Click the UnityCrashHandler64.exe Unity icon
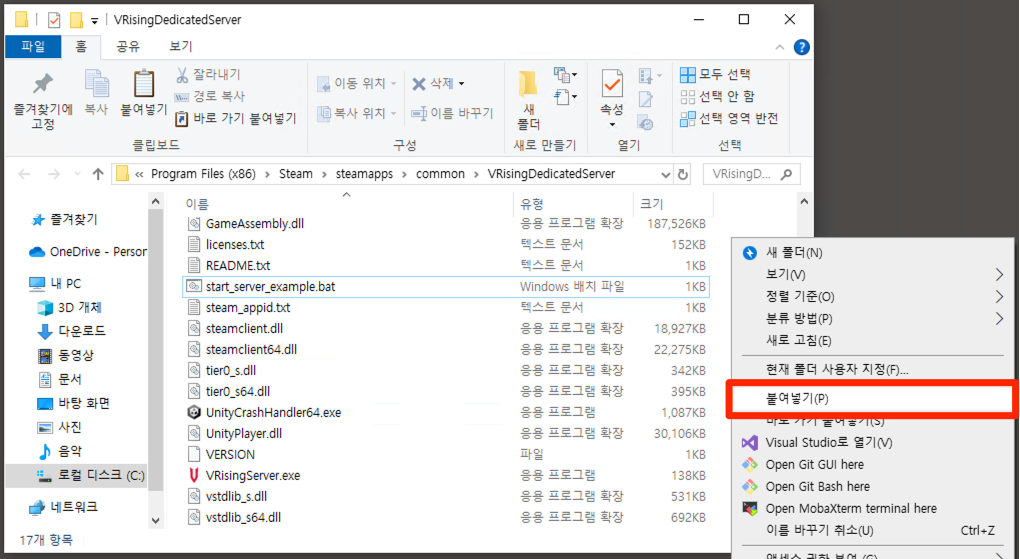 pyautogui.click(x=193, y=413)
